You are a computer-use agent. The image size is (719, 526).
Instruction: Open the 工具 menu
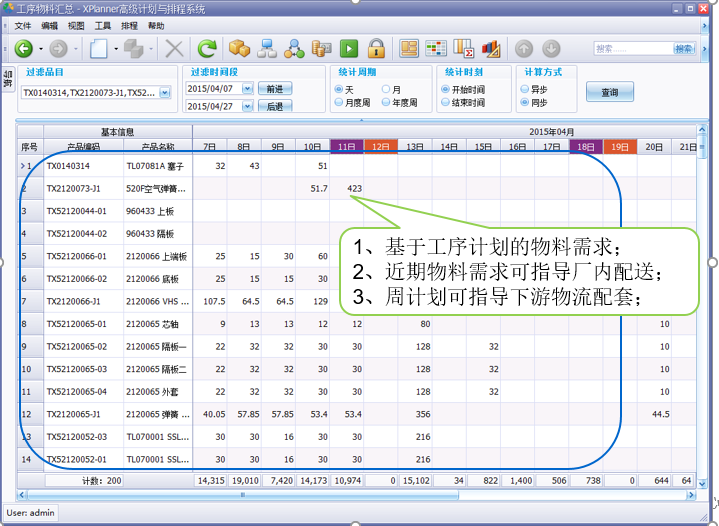[103, 25]
